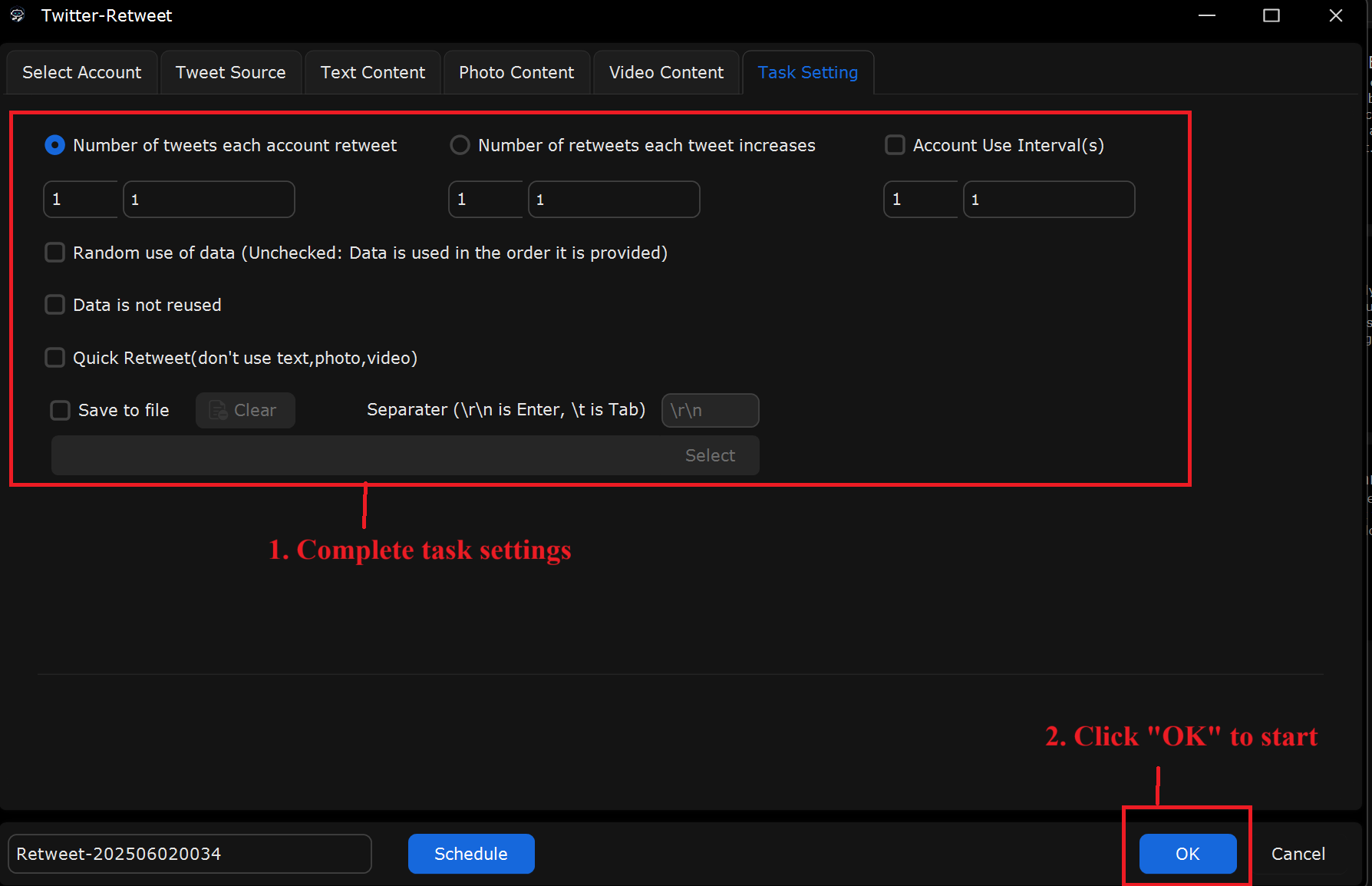Image resolution: width=1372 pixels, height=886 pixels.
Task: Choose 'Number of retweets each tweet increases' radio
Action: (460, 145)
